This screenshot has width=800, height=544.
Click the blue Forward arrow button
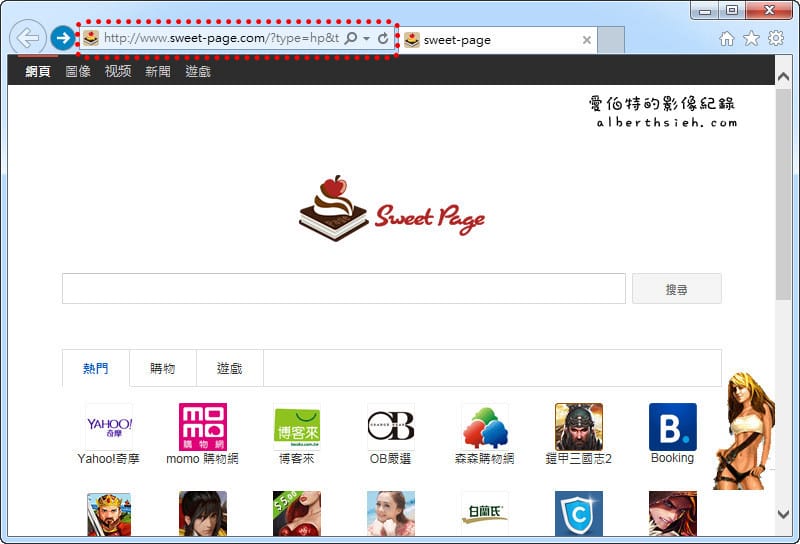[63, 38]
